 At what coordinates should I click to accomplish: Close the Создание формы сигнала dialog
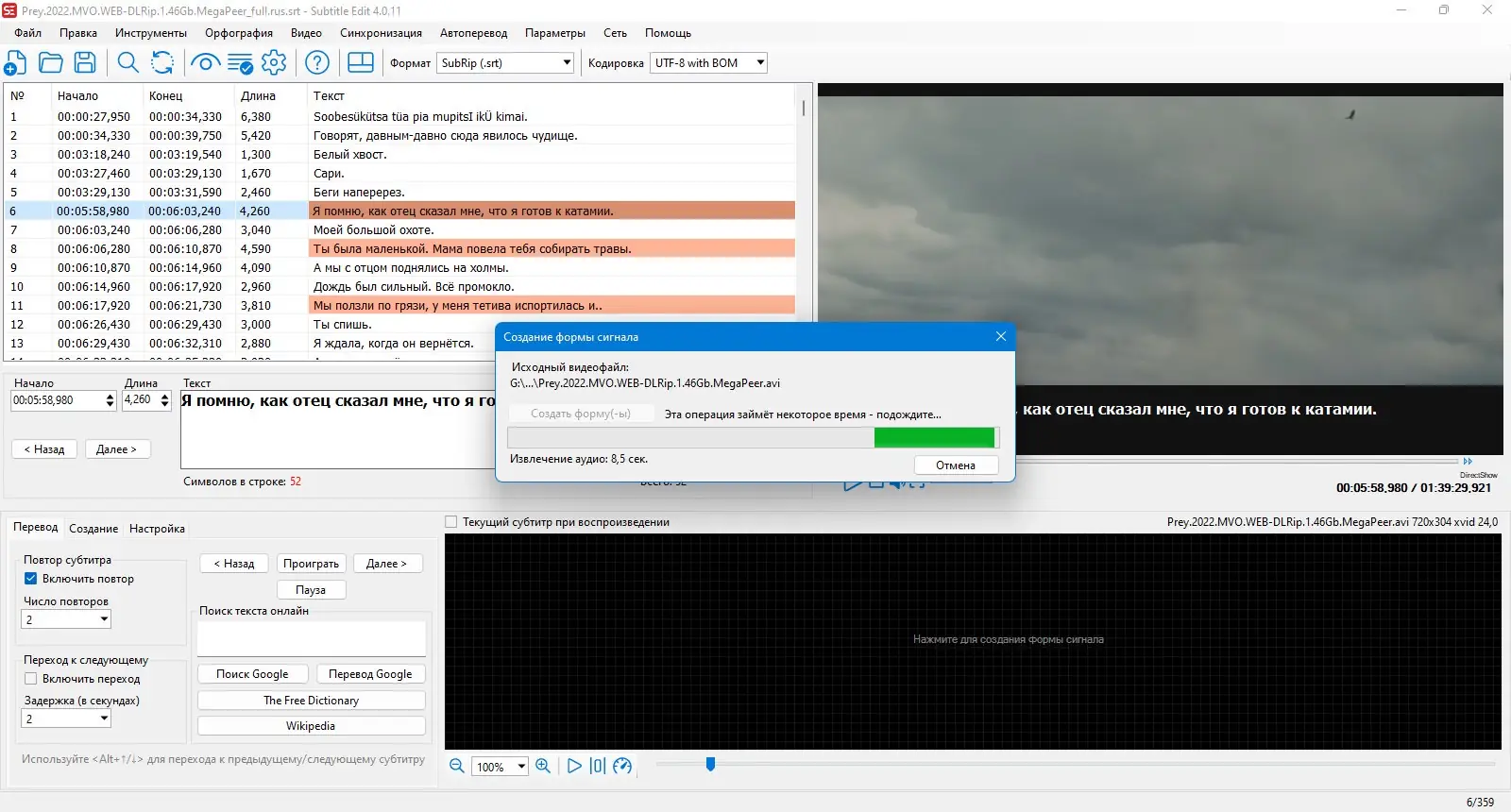pos(1001,336)
